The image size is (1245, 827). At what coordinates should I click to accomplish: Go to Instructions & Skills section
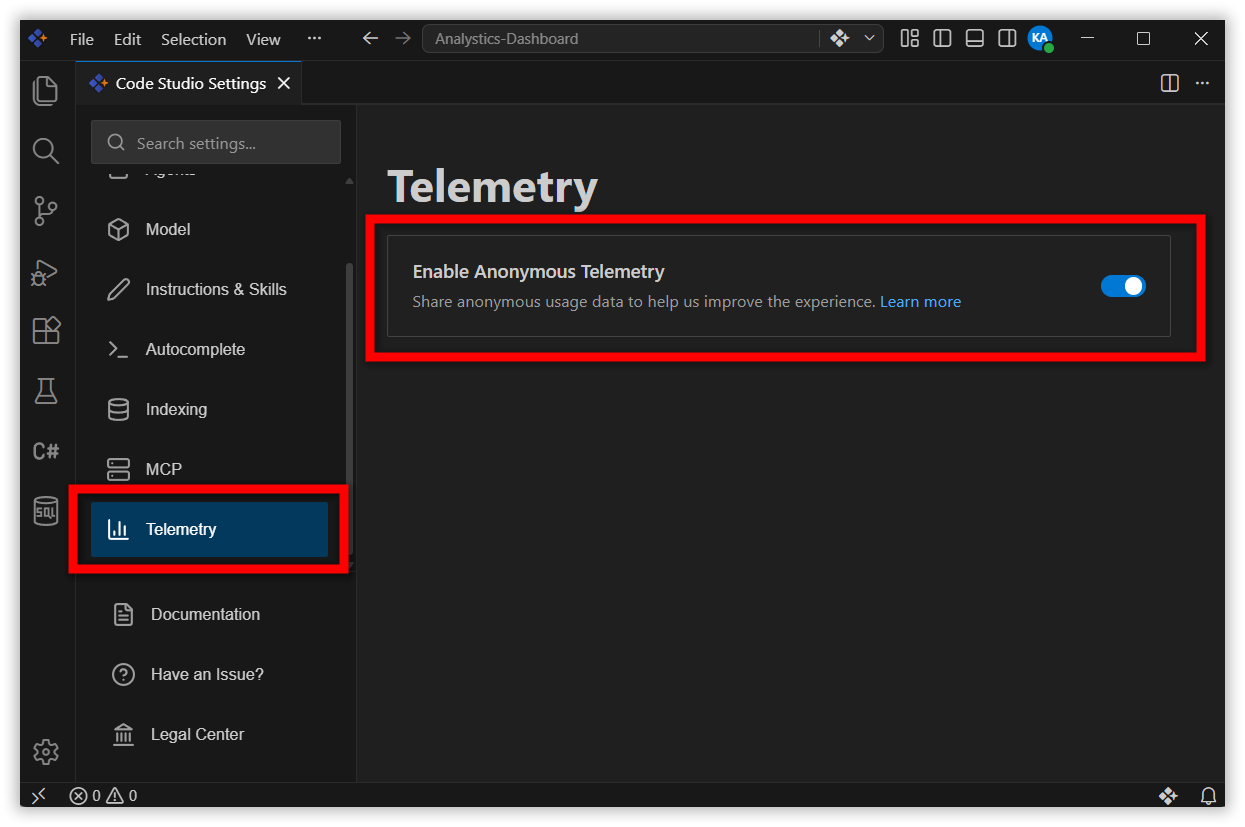209,289
